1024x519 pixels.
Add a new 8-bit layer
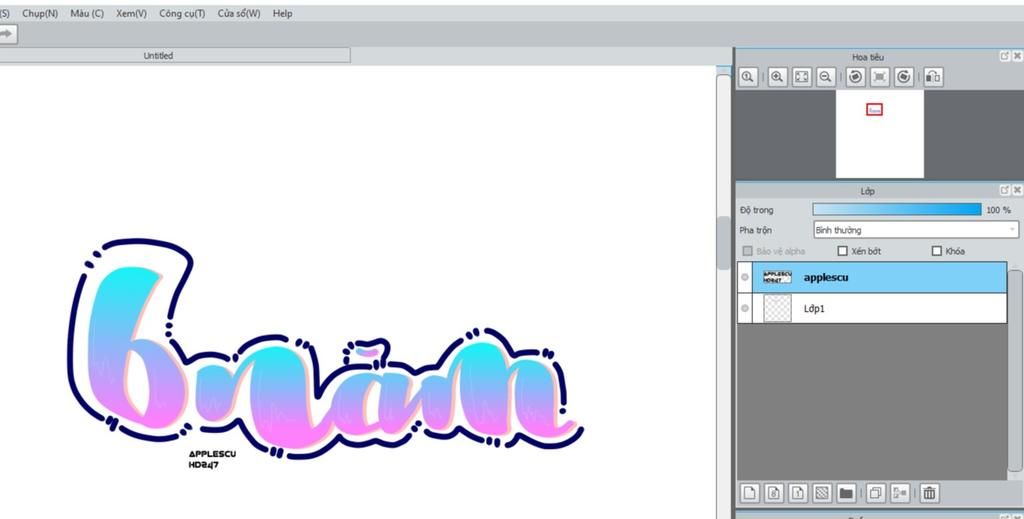coord(774,493)
